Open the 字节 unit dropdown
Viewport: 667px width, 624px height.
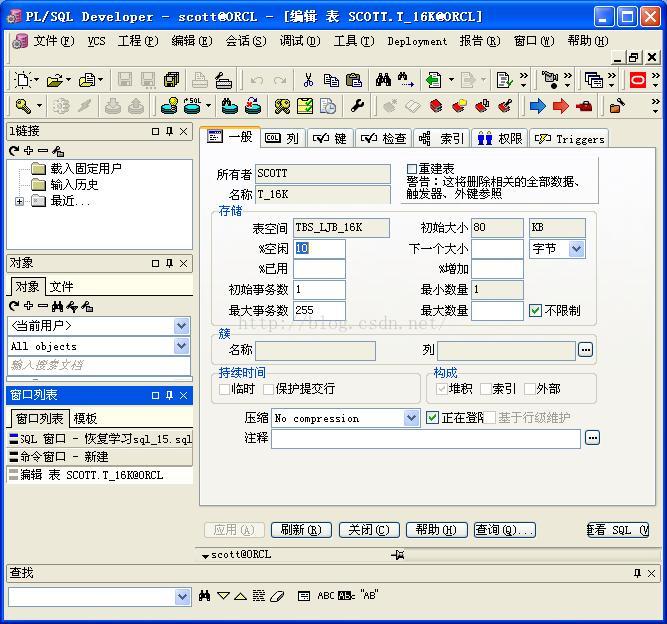tap(576, 248)
